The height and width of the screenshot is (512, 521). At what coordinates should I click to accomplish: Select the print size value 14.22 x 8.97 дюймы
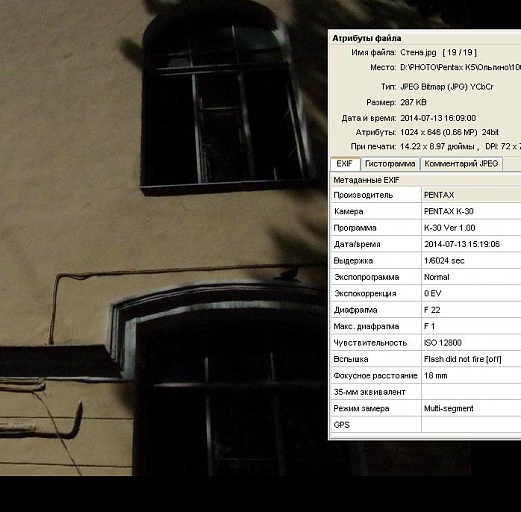tap(437, 146)
